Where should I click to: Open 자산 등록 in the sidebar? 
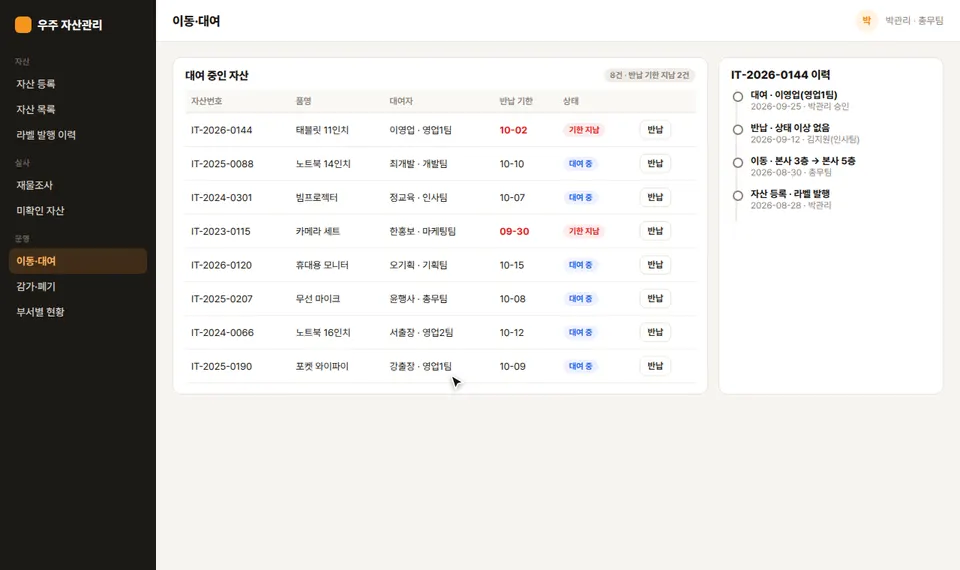click(x=78, y=84)
